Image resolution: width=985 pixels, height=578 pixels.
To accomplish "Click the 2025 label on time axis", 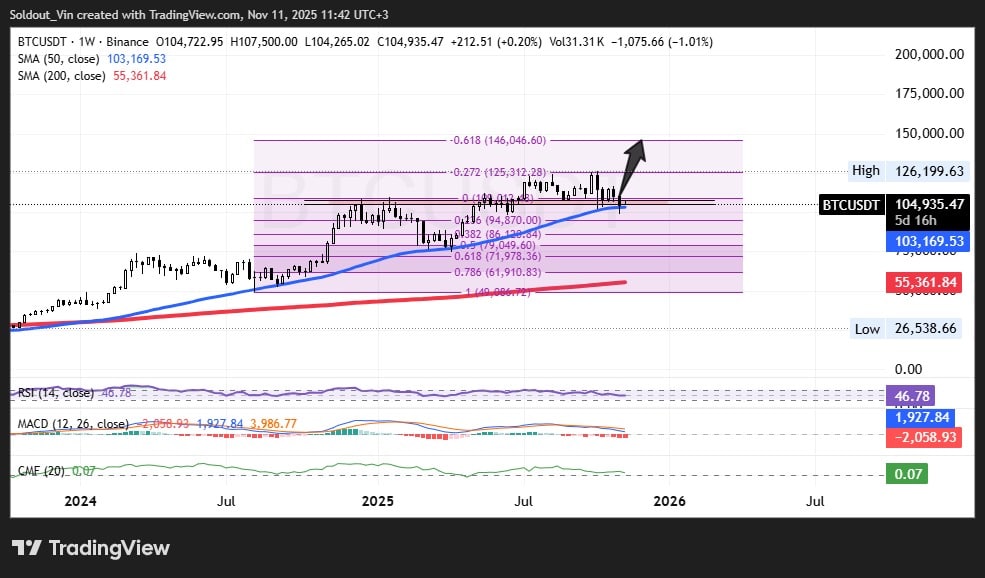I will click(379, 501).
